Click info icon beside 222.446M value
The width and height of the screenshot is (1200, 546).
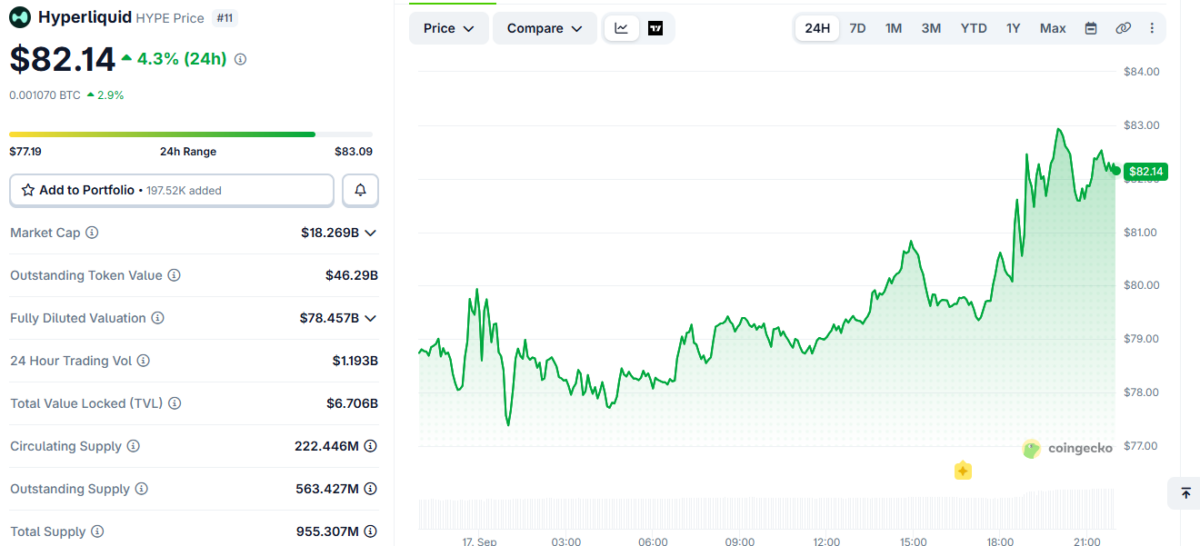tap(371, 446)
